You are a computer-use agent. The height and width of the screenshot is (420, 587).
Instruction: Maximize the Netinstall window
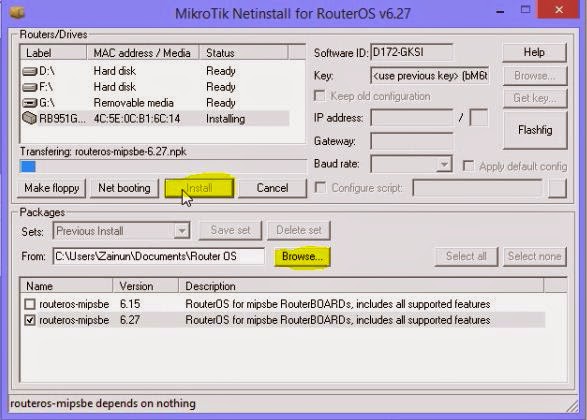click(x=526, y=10)
